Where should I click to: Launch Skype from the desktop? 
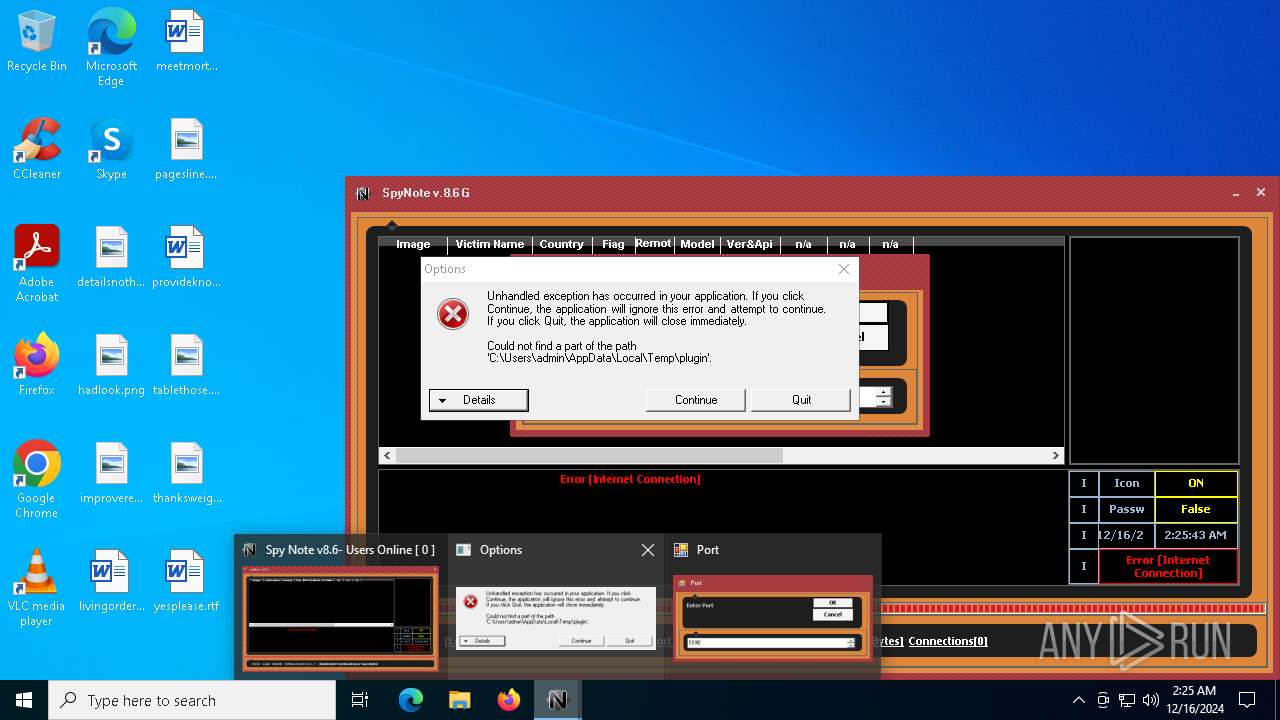click(x=111, y=150)
